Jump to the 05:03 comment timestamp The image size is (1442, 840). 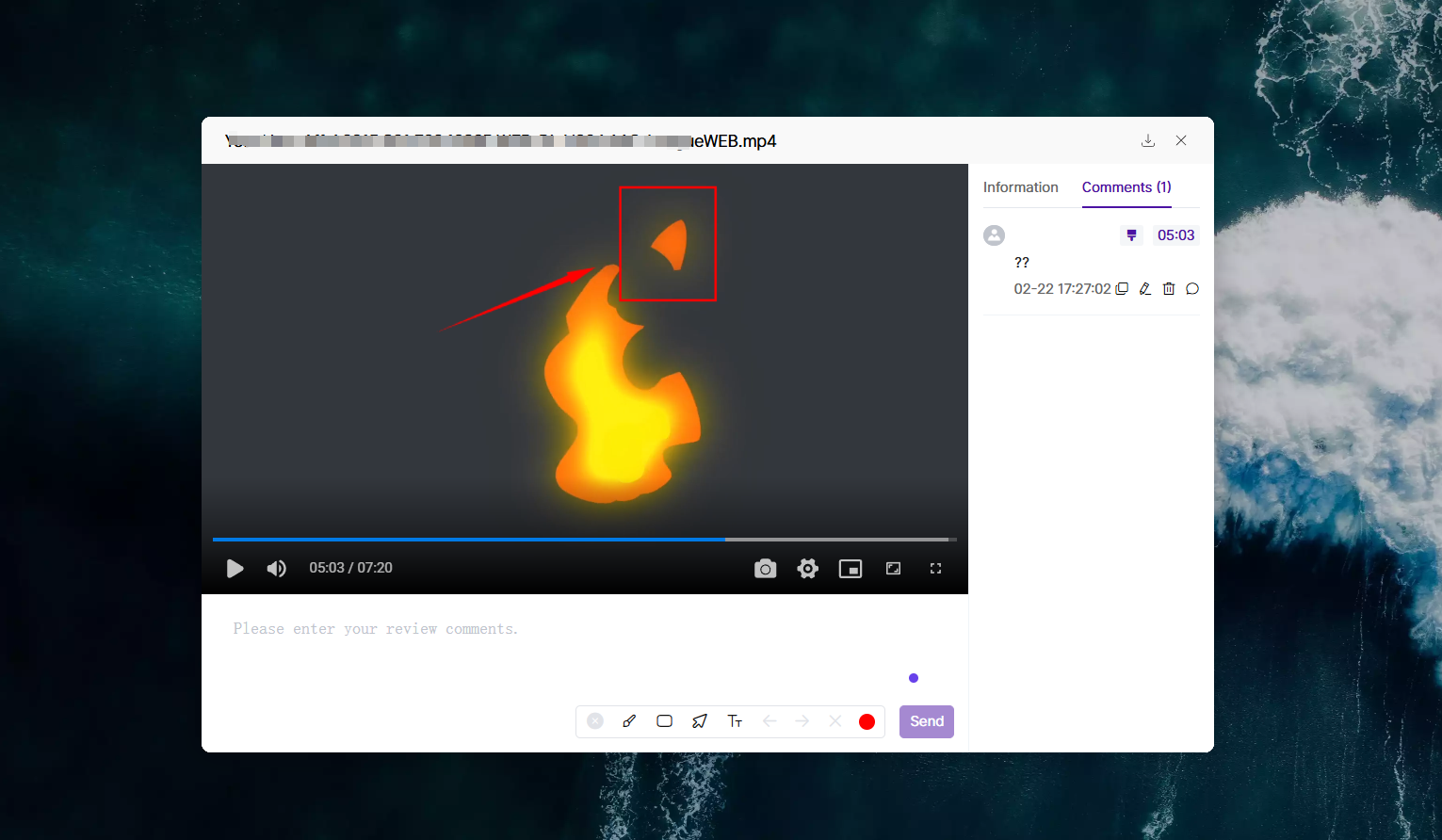[x=1175, y=235]
